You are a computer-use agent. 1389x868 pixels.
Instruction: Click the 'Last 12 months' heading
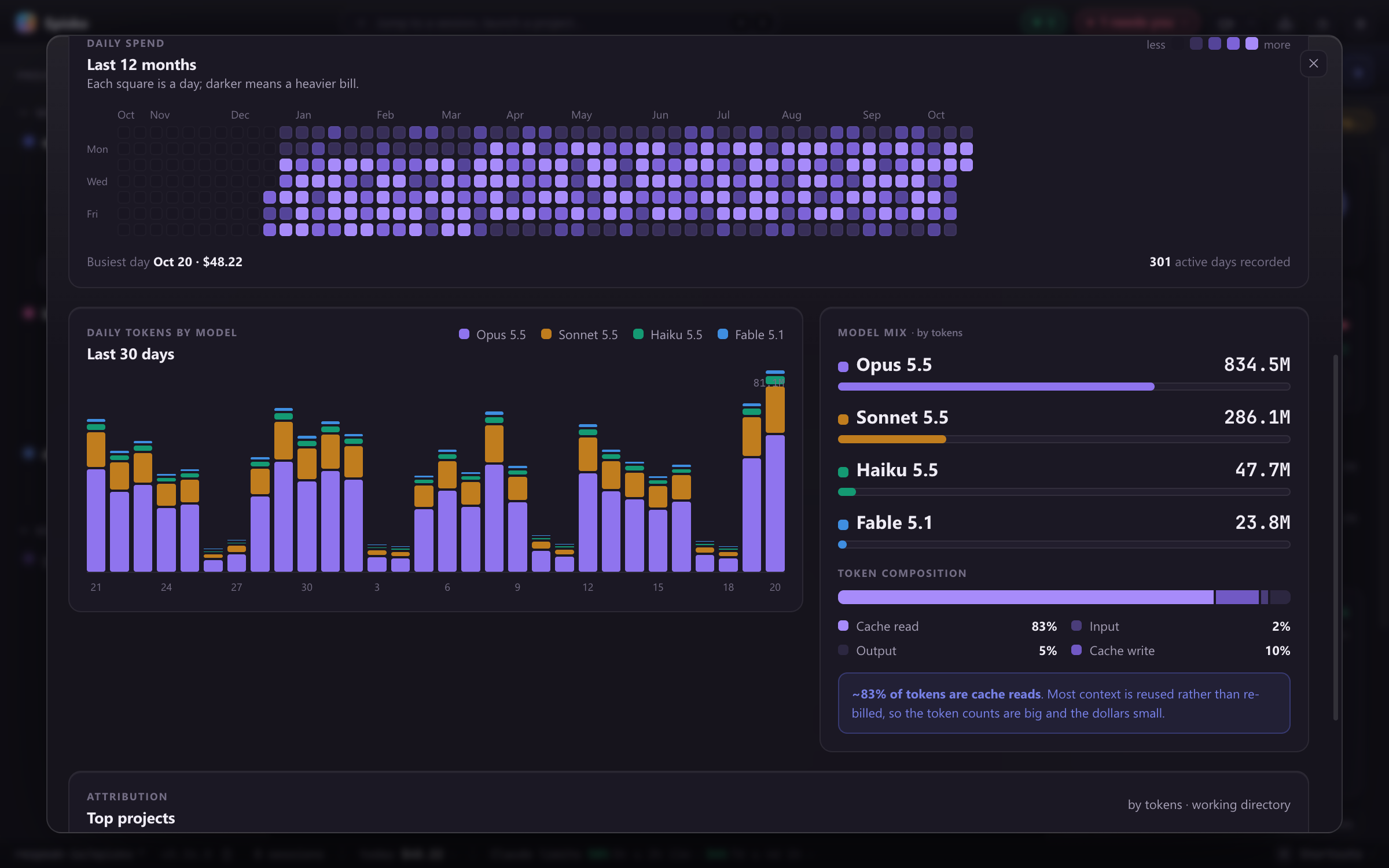[142, 65]
